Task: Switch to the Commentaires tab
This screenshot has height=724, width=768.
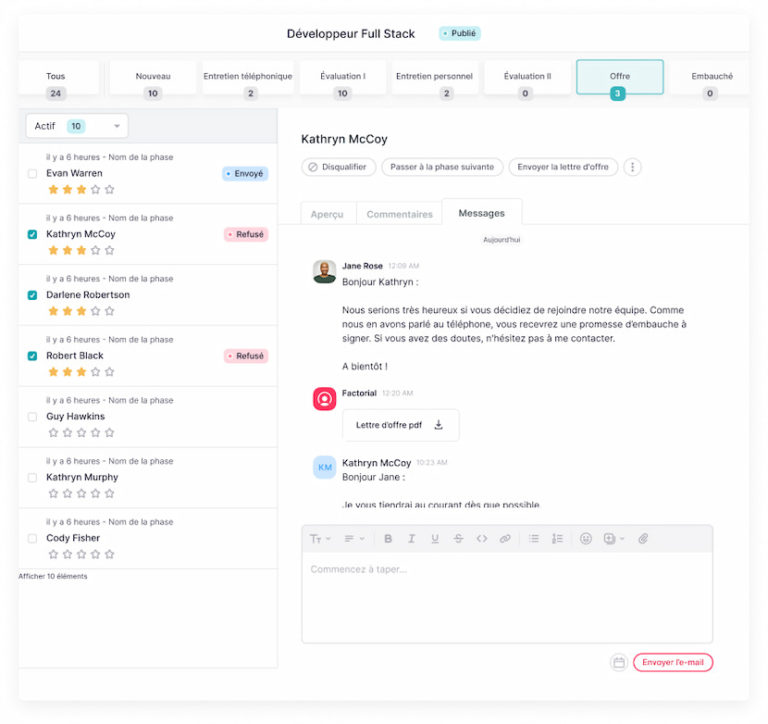Action: (399, 214)
